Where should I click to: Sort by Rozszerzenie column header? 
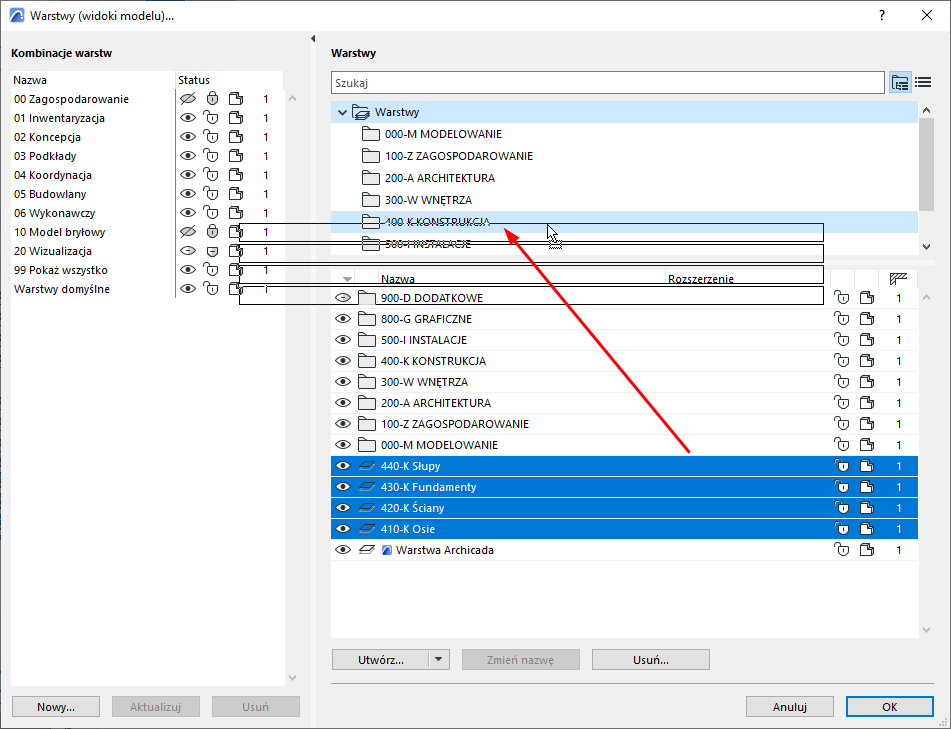pos(701,279)
